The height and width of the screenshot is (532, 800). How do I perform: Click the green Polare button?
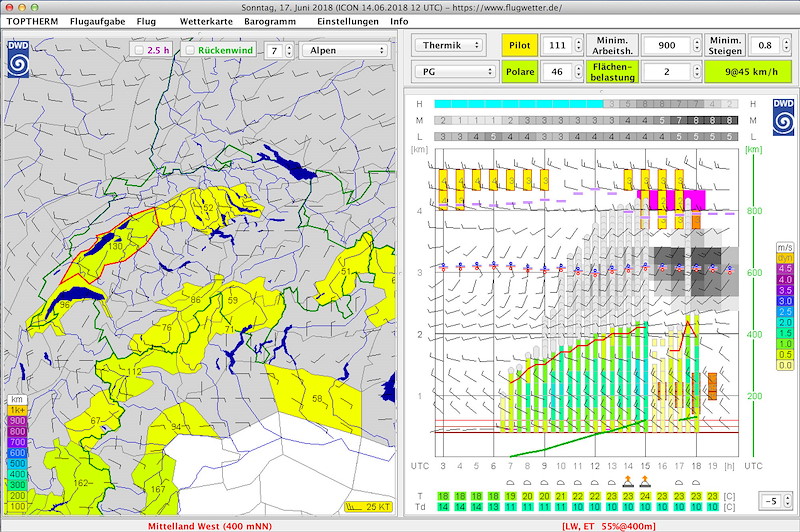[519, 71]
